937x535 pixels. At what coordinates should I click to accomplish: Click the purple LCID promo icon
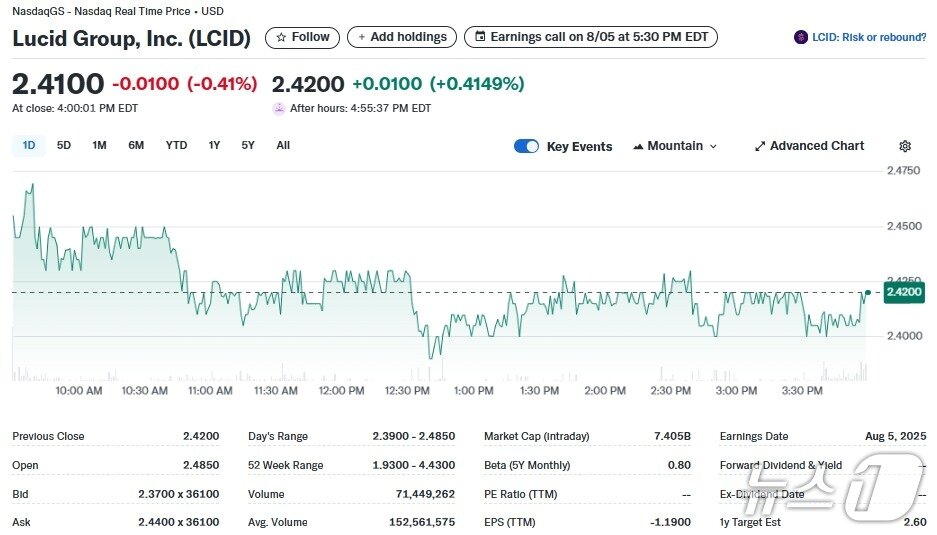tap(801, 37)
